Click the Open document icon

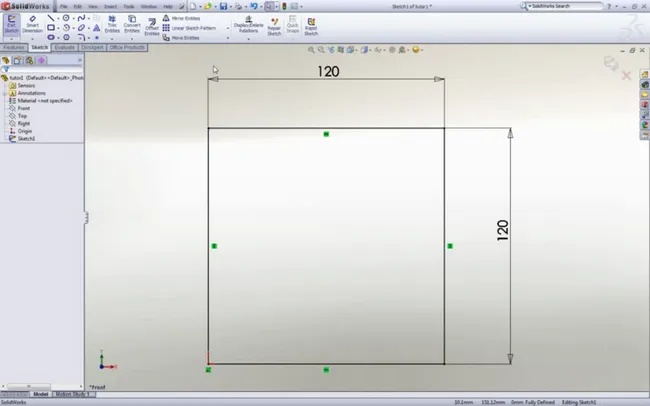[208, 6]
